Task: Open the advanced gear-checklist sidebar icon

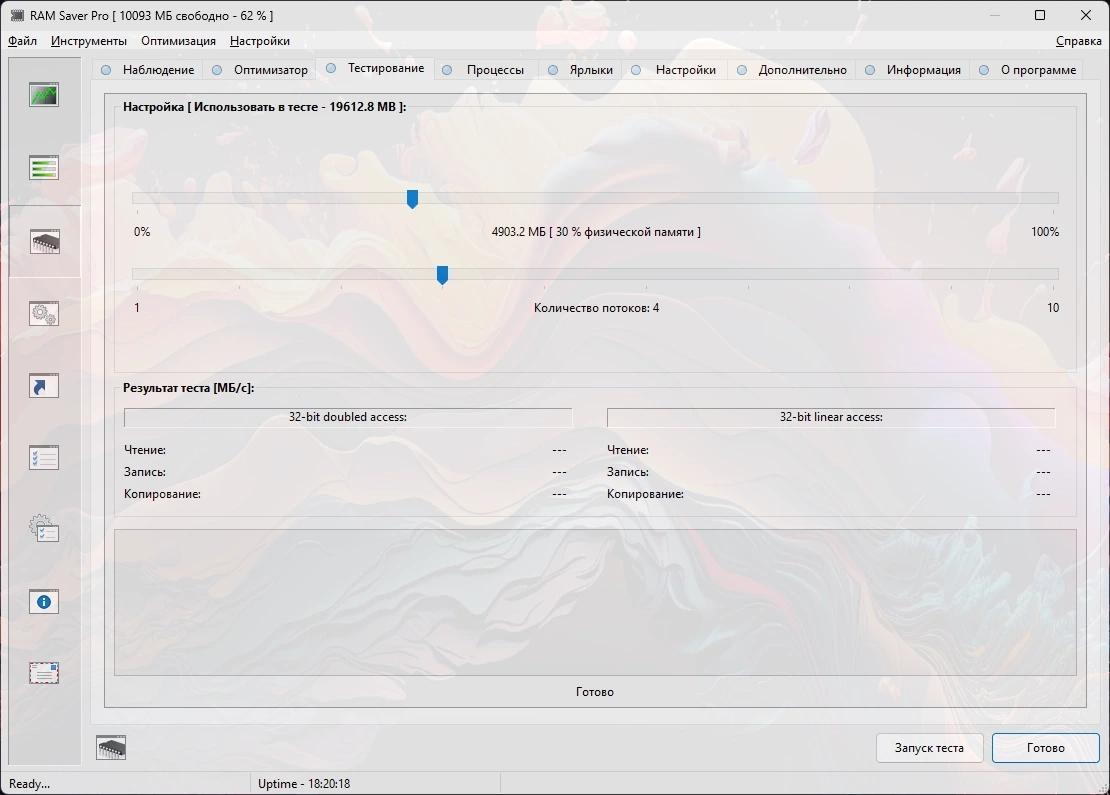Action: pos(44,530)
